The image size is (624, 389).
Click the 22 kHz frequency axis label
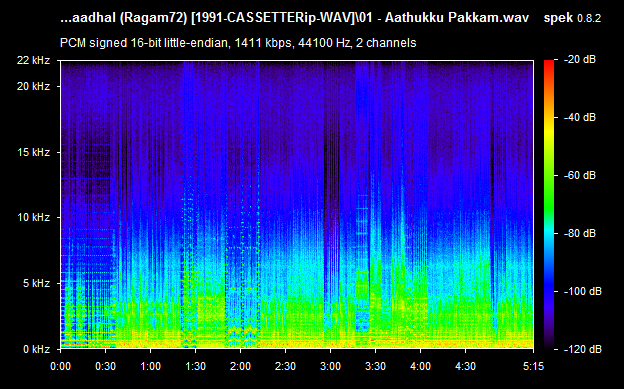tap(33, 61)
